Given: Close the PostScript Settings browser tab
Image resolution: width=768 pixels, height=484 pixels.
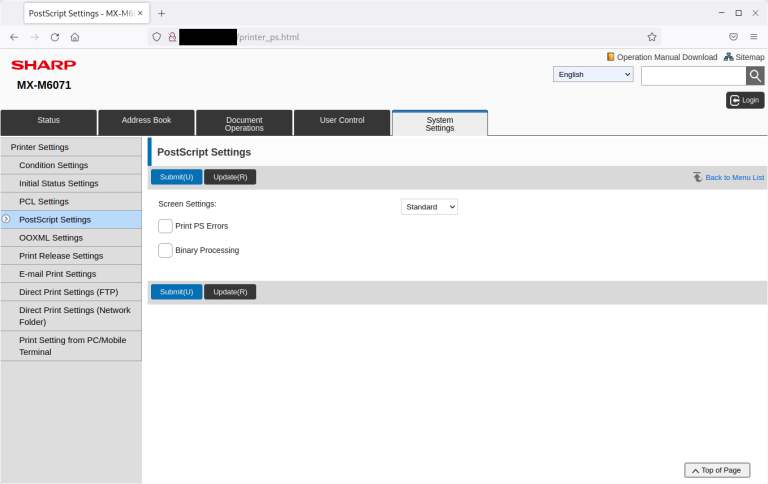Looking at the screenshot, I should point(140,13).
